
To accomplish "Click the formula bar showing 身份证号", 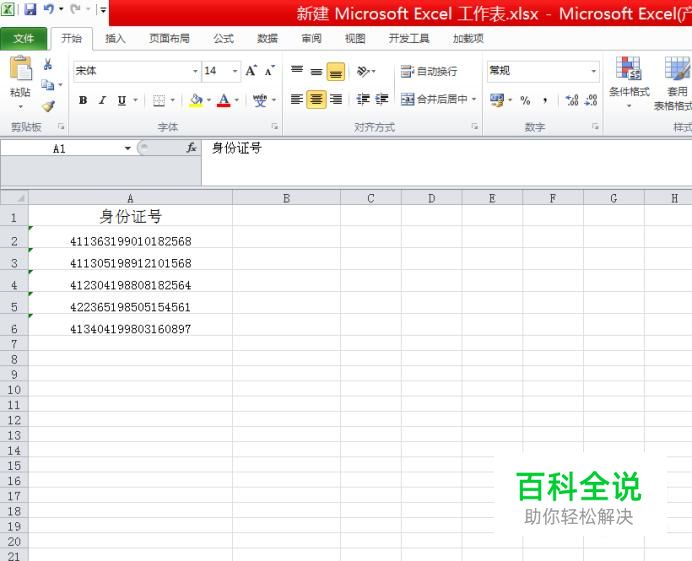I will [x=447, y=162].
